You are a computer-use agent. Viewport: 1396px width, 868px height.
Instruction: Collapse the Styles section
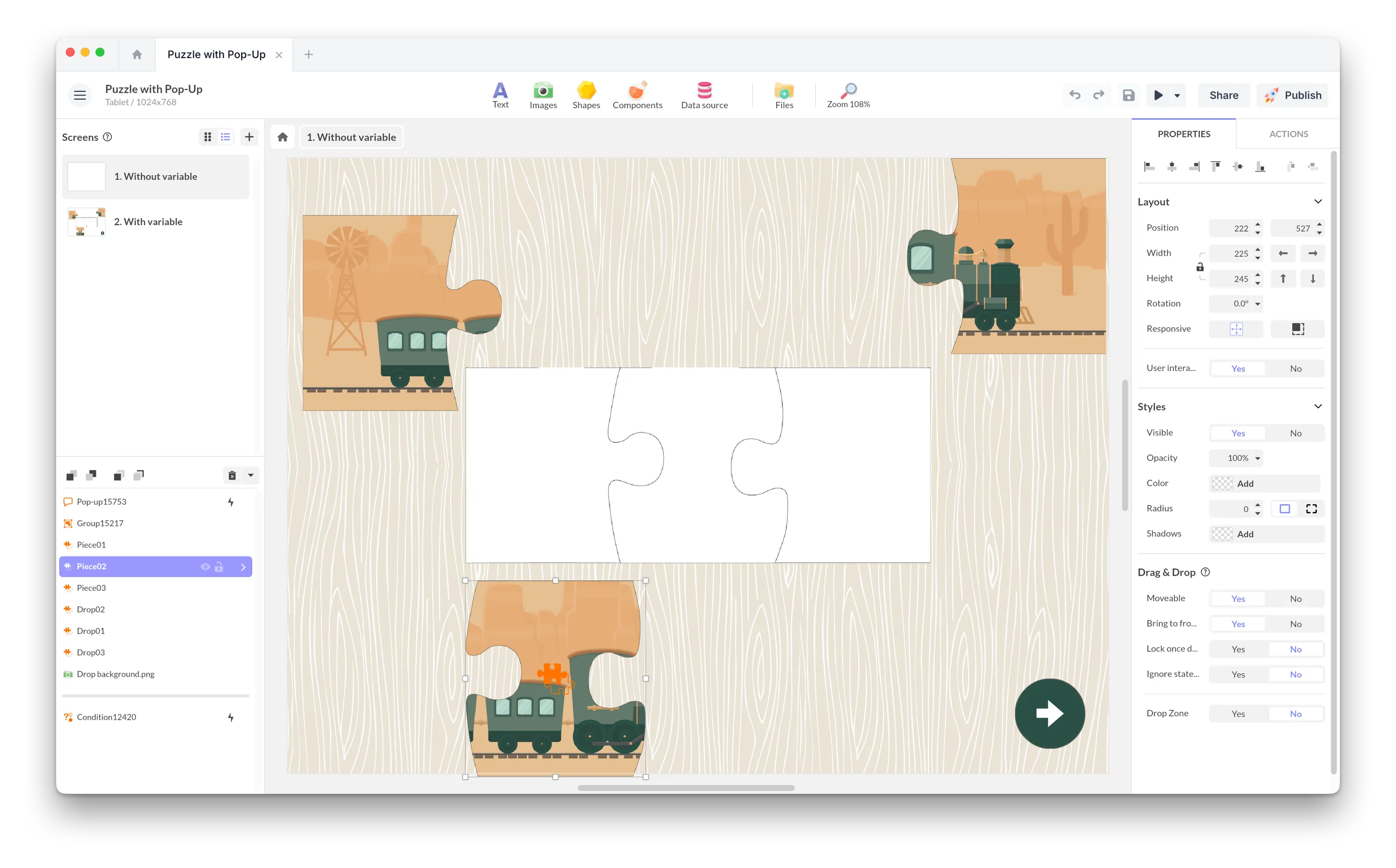point(1317,406)
